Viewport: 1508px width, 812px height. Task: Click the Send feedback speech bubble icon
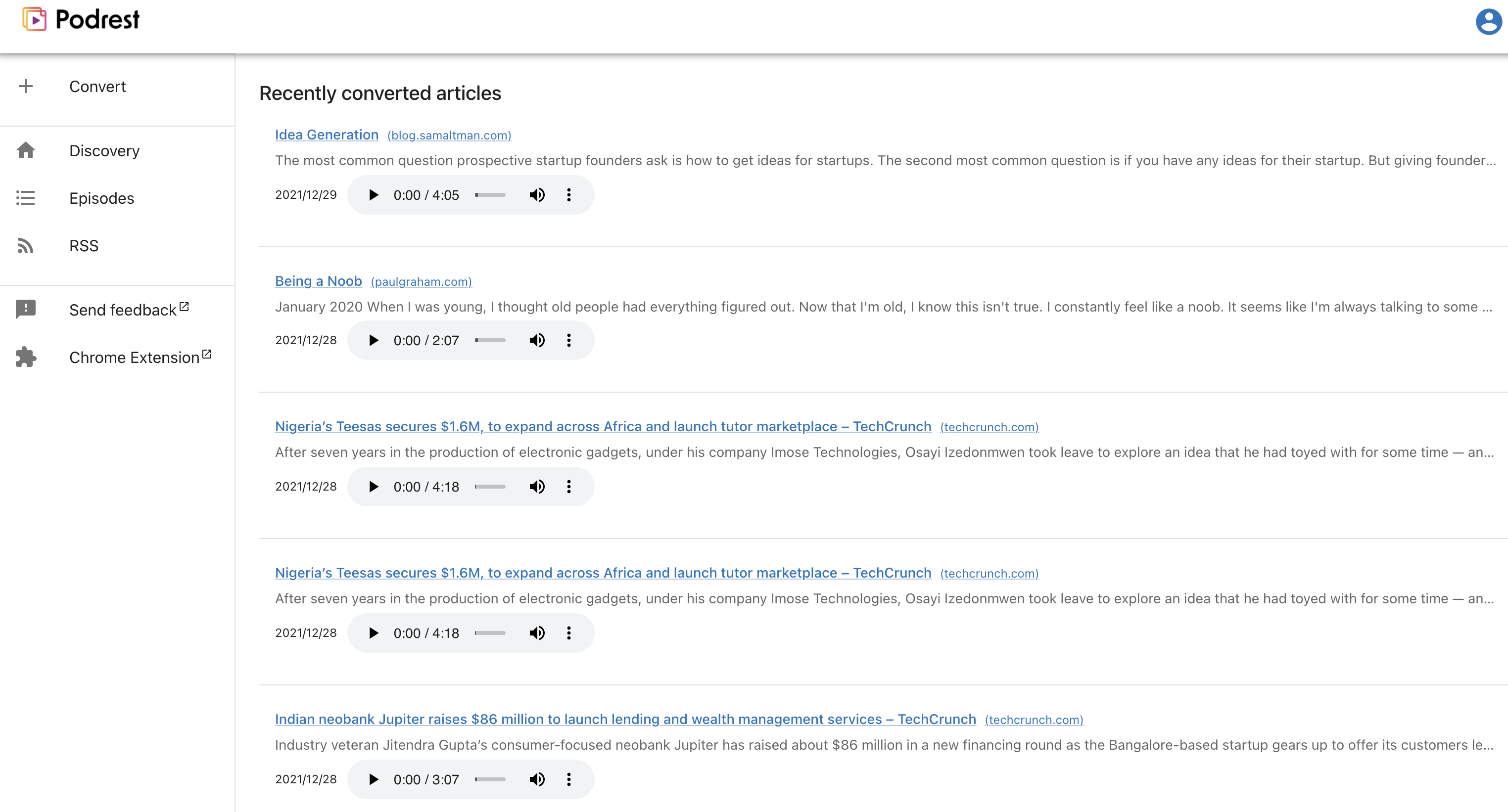(26, 310)
